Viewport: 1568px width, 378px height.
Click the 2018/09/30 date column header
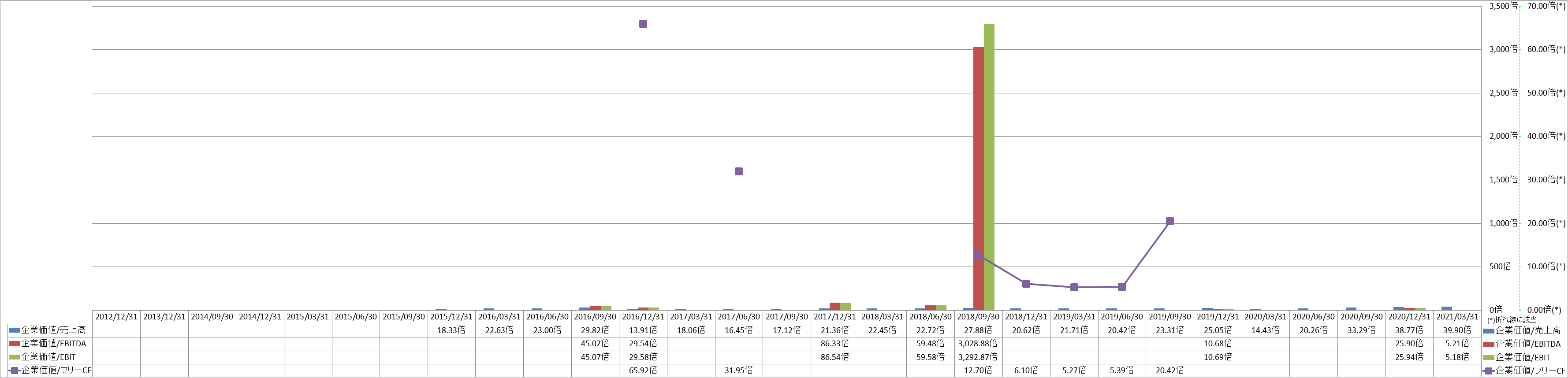click(x=978, y=316)
